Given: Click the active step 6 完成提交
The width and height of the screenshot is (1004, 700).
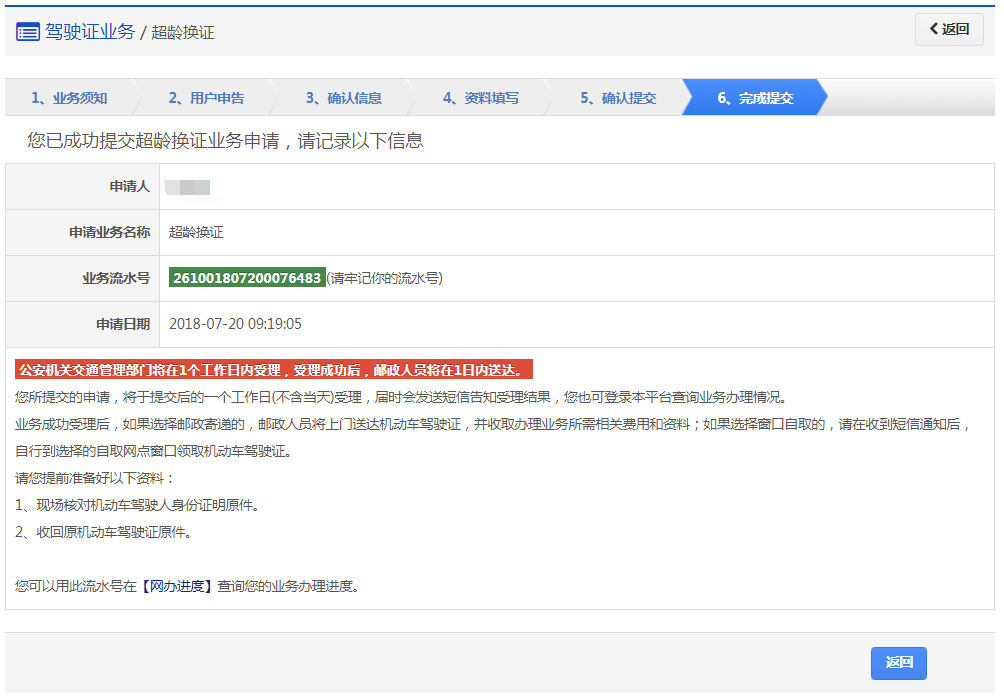Looking at the screenshot, I should click(x=755, y=98).
